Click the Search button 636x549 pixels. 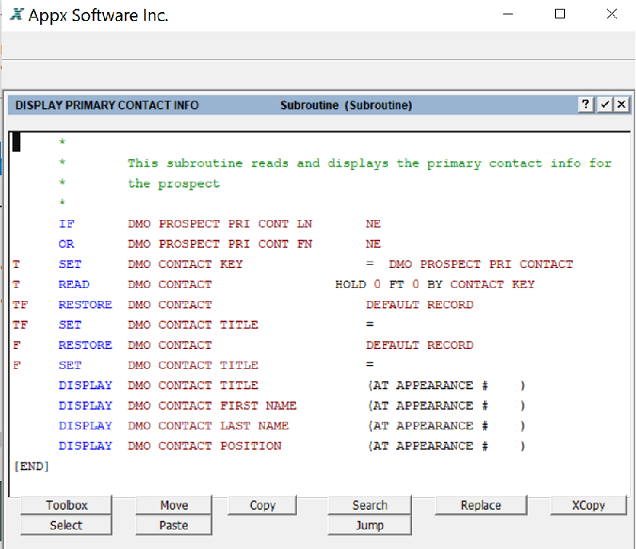370,505
